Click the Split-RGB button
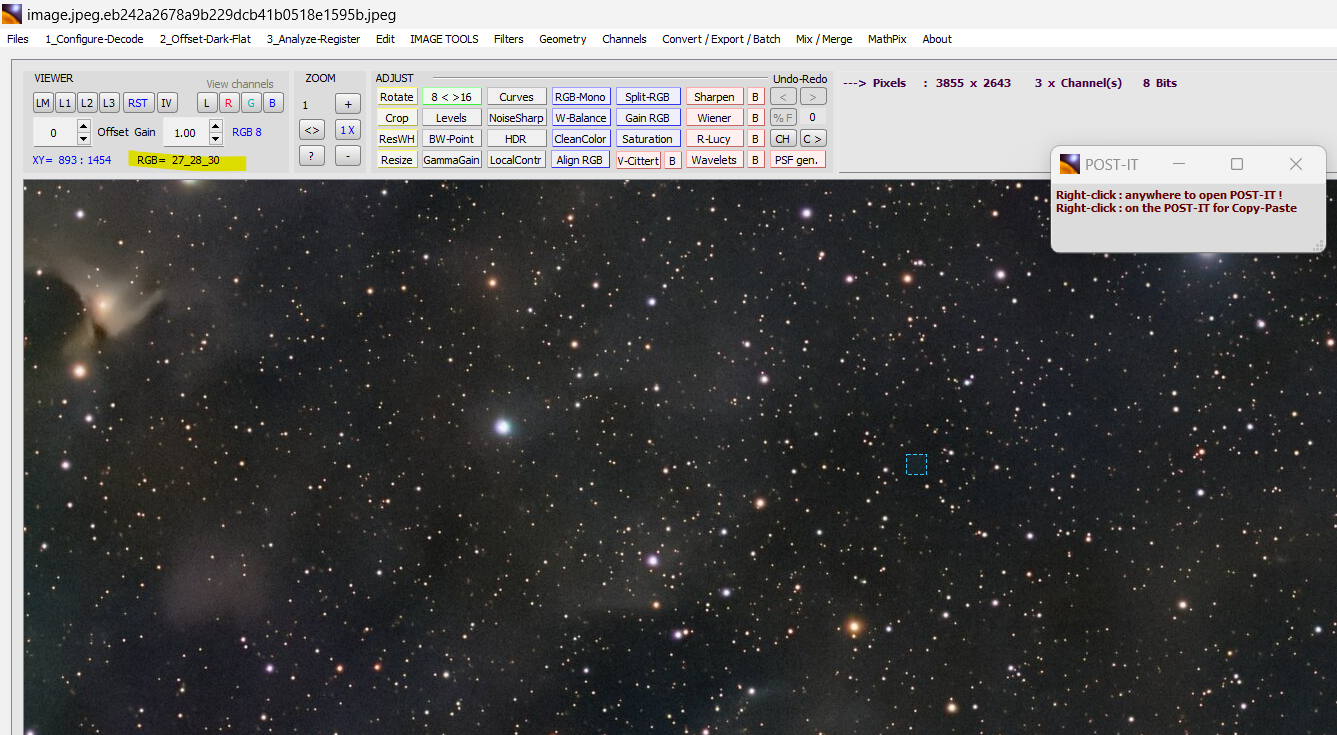1337x735 pixels. (x=648, y=97)
